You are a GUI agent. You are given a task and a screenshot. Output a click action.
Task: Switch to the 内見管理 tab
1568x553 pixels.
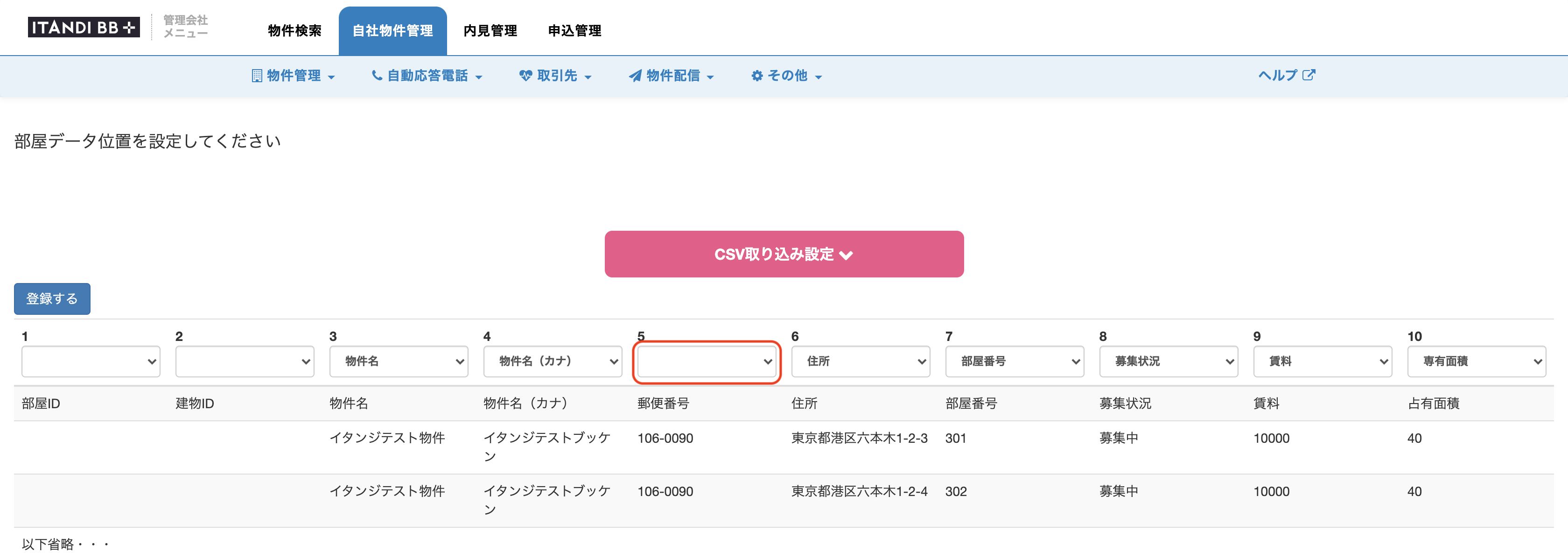click(490, 30)
